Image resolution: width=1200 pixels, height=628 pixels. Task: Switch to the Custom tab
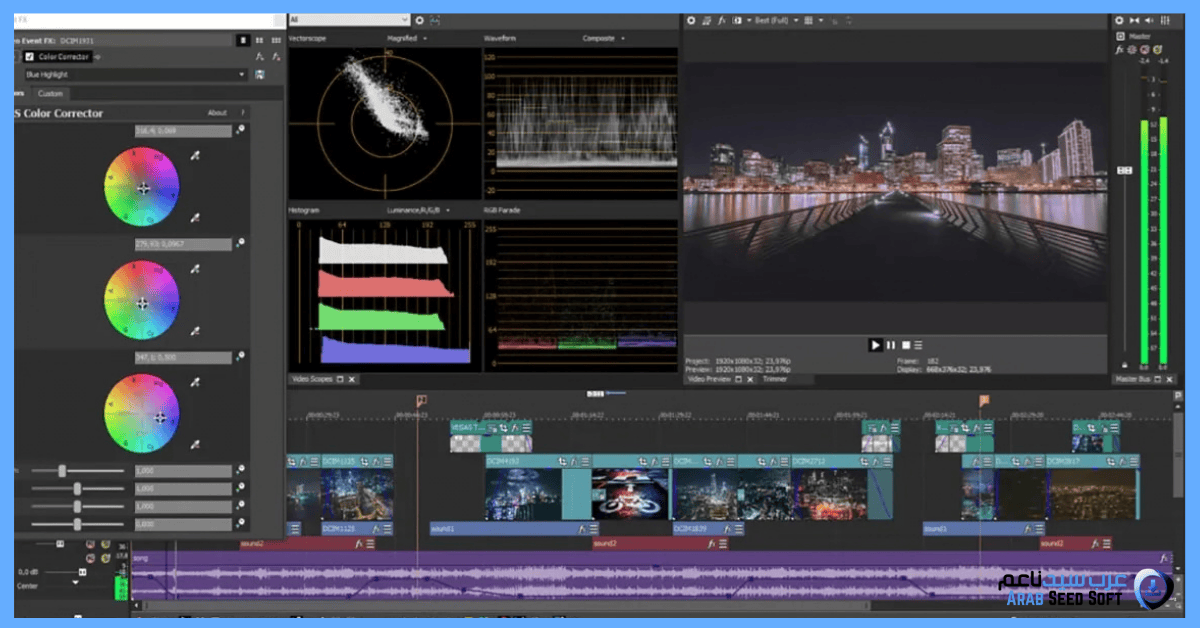click(50, 94)
